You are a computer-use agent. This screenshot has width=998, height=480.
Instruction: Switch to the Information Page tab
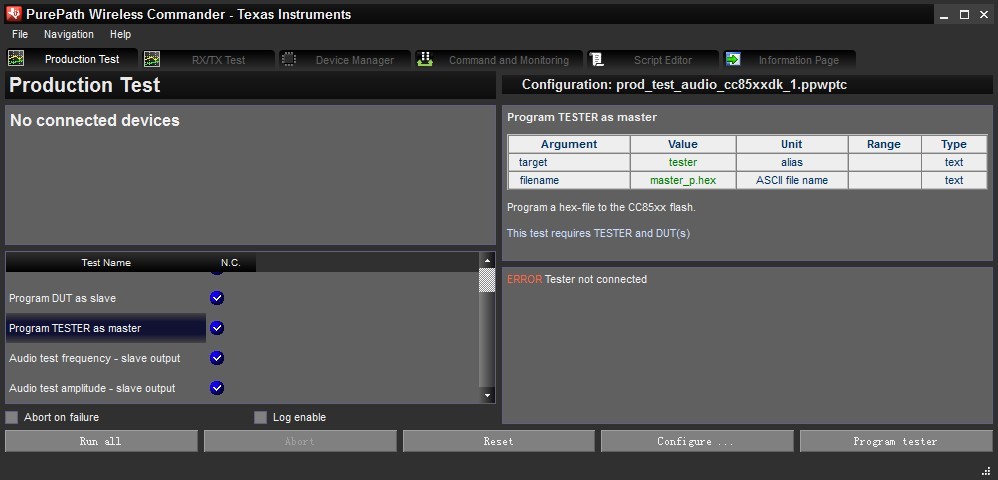pos(789,60)
